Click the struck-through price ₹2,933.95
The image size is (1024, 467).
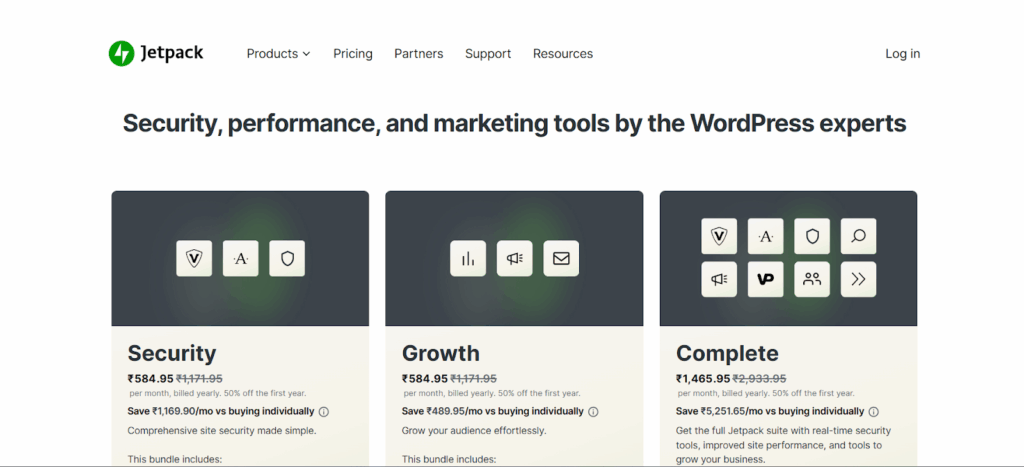tap(760, 378)
